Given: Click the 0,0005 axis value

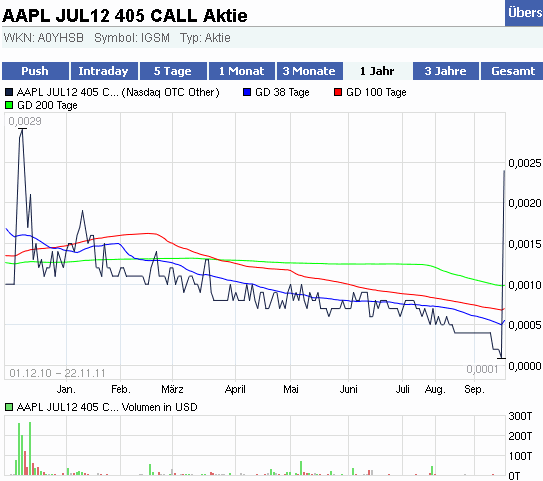Looking at the screenshot, I should pyautogui.click(x=525, y=325).
